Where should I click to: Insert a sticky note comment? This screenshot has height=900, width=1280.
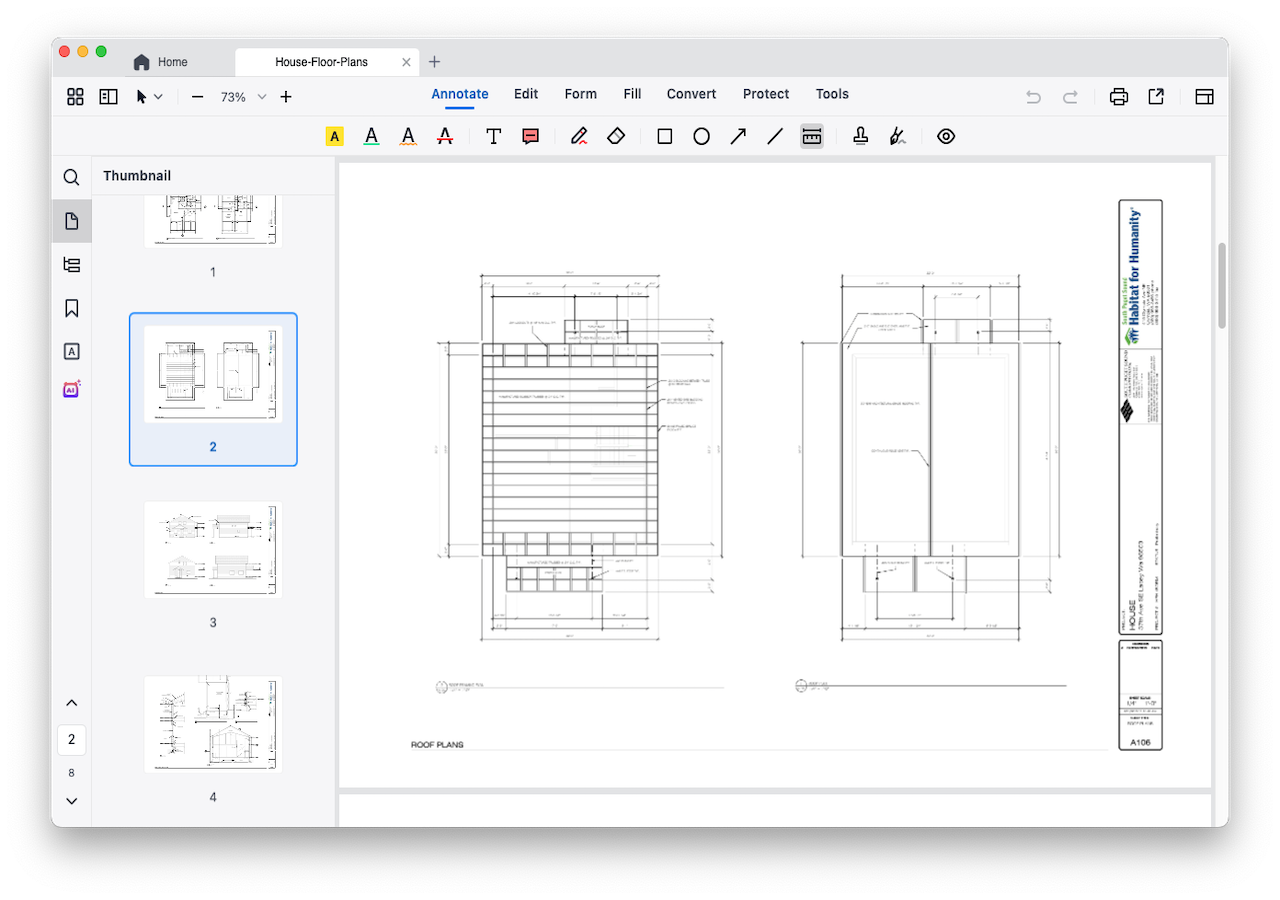pyautogui.click(x=531, y=136)
